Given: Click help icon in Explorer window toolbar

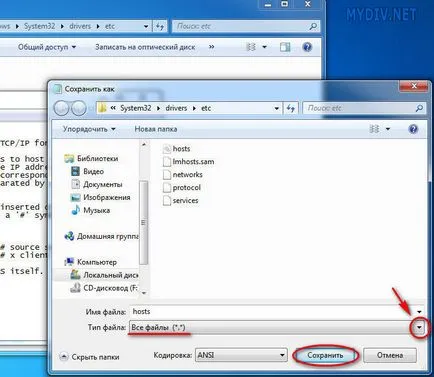Looking at the screenshot, I should coord(307,47).
